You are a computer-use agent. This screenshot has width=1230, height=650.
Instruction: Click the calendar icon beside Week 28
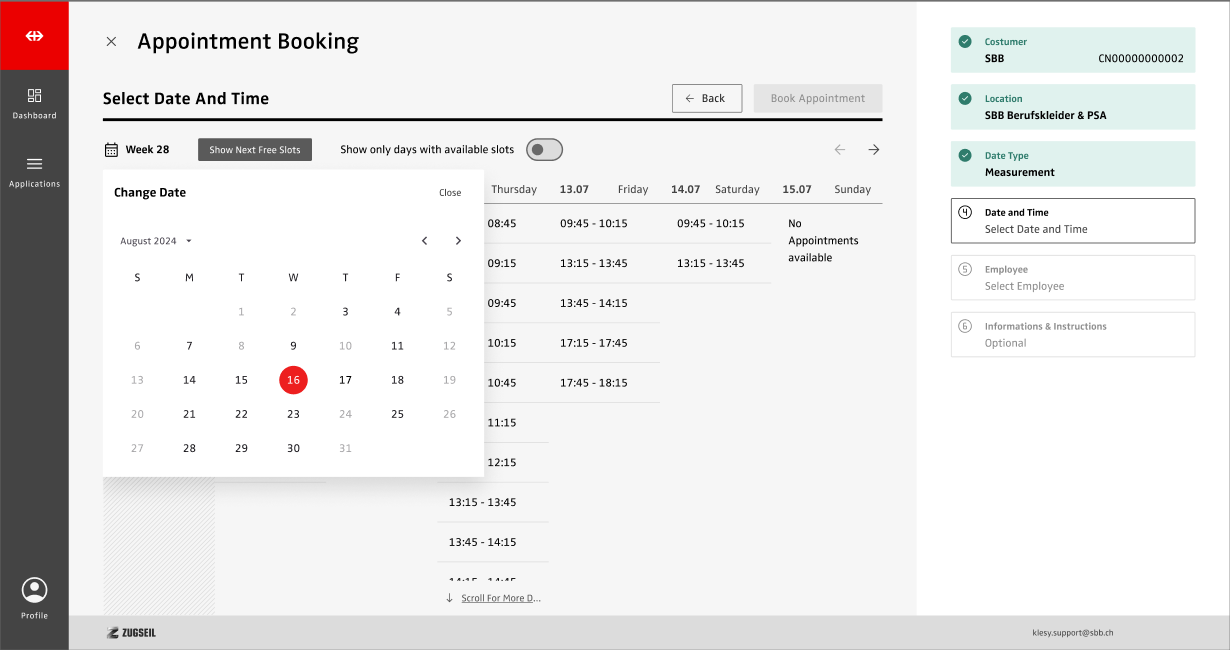click(x=111, y=150)
